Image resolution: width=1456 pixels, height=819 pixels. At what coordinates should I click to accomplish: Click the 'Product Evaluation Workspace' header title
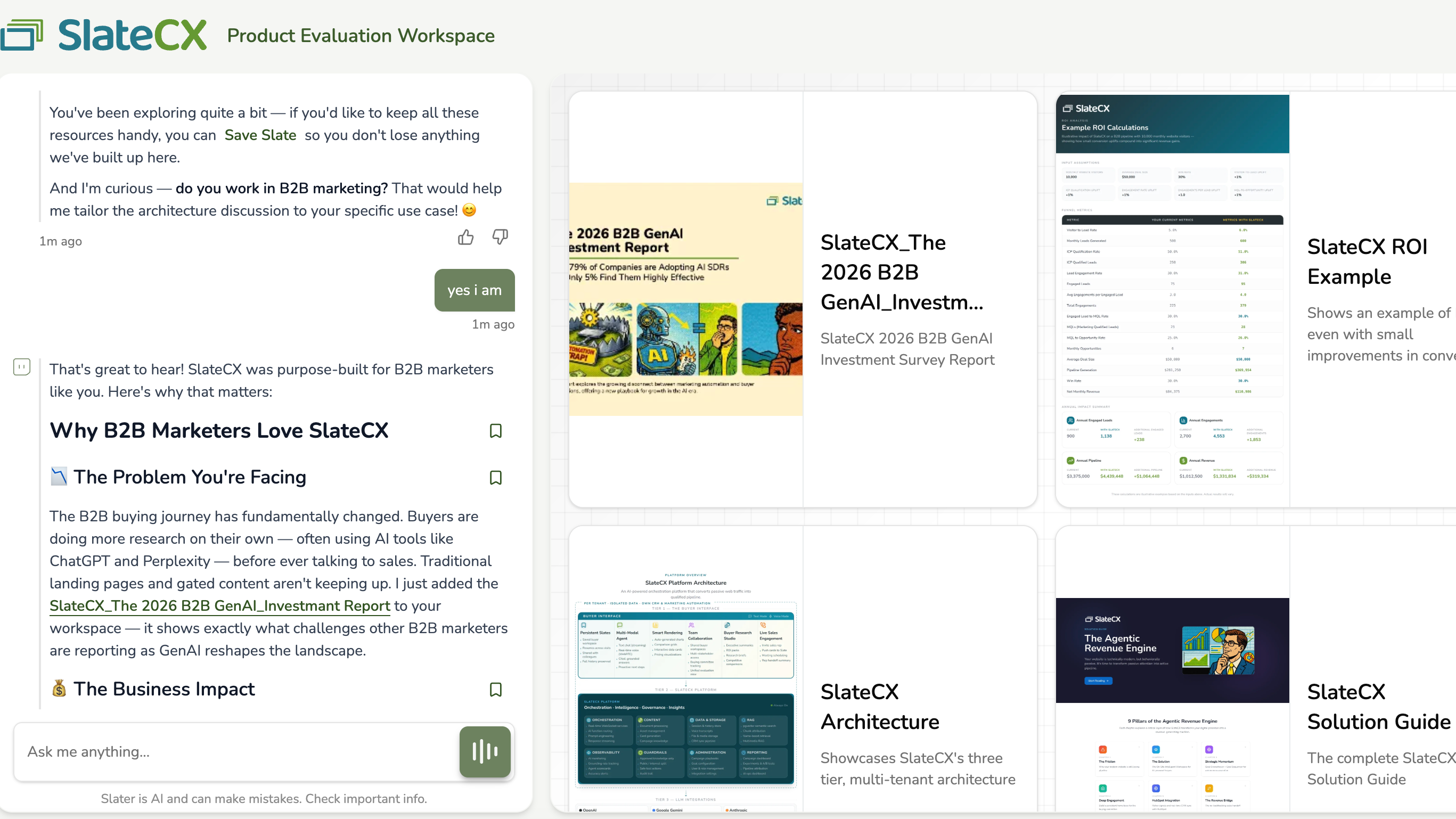(361, 36)
